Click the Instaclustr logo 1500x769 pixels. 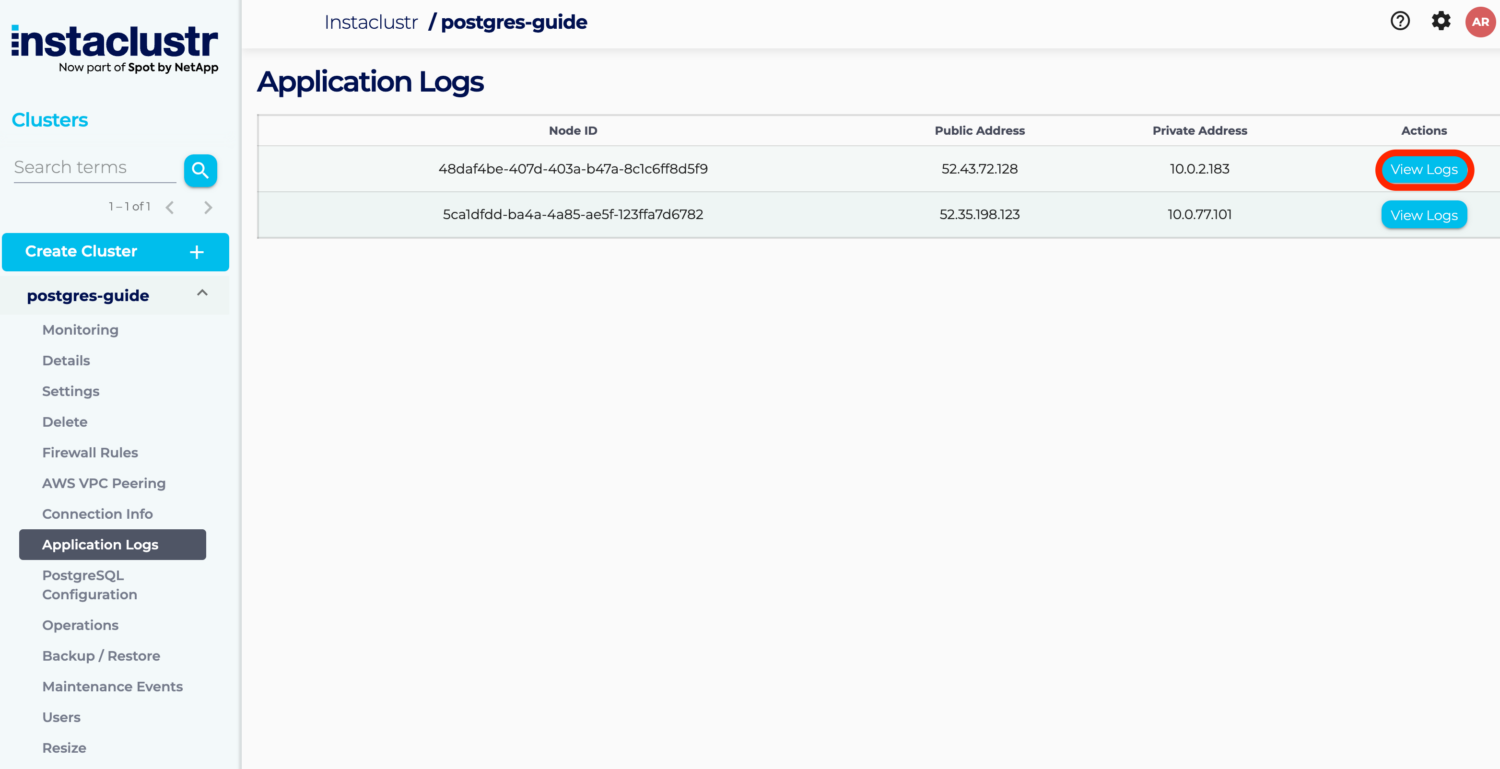[113, 42]
